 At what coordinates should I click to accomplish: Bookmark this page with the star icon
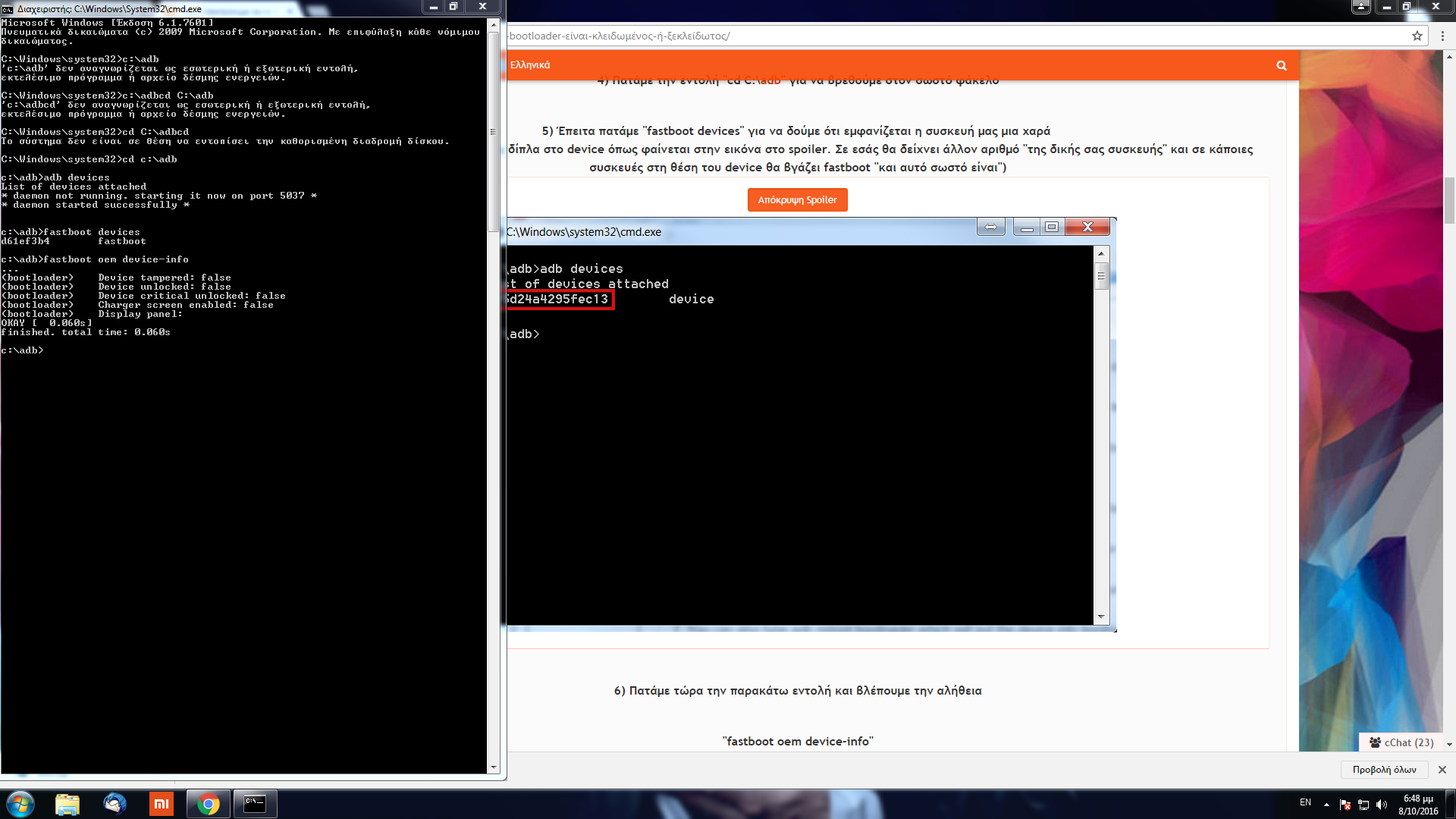pyautogui.click(x=1417, y=36)
